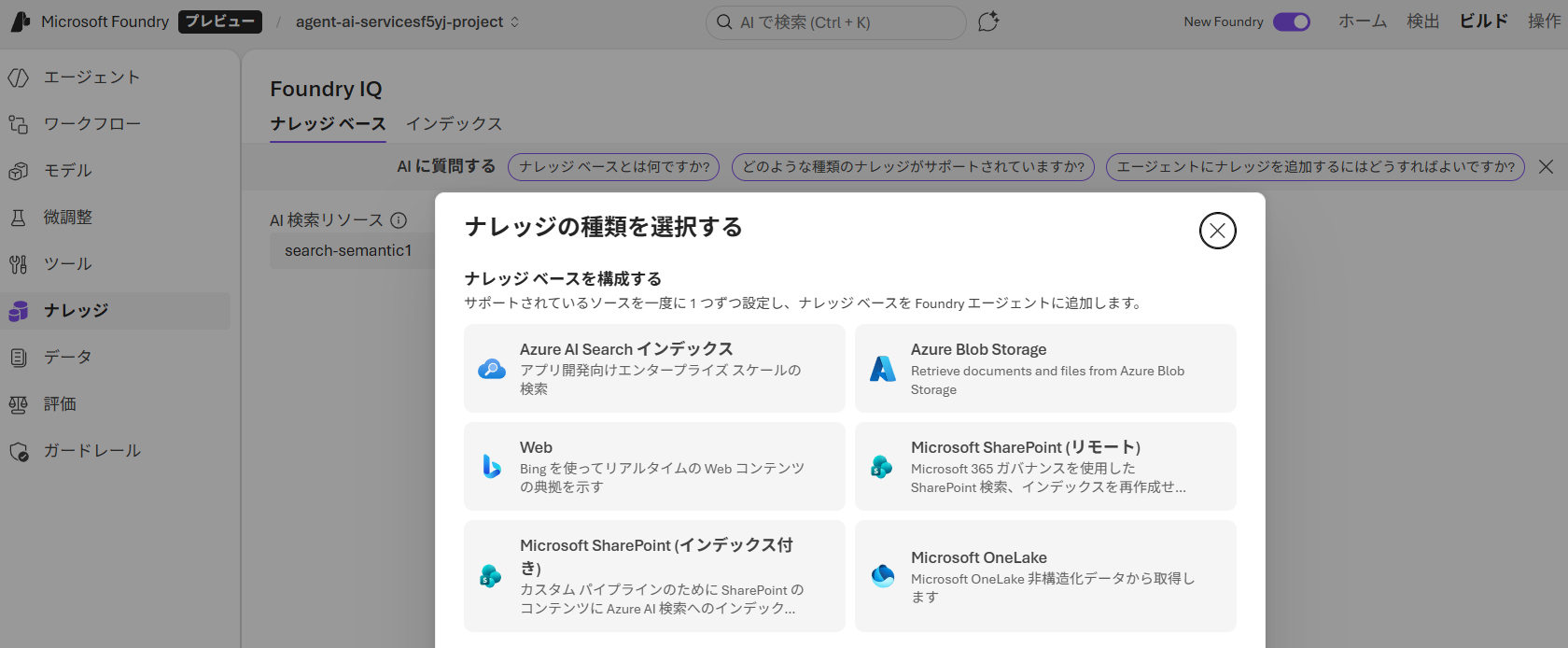
Task: Open ワークフロー in the sidebar
Action: point(116,124)
